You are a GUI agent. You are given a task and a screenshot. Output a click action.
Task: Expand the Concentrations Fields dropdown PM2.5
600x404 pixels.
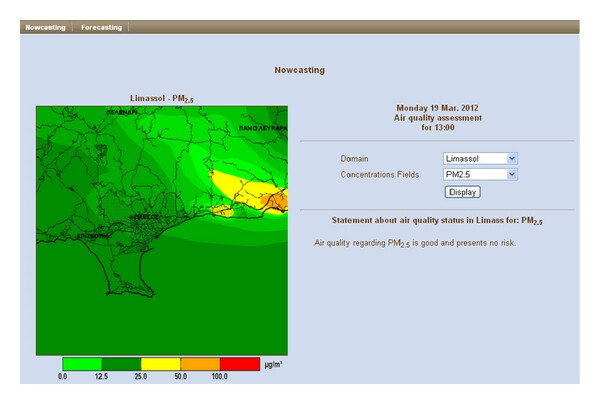click(x=480, y=174)
